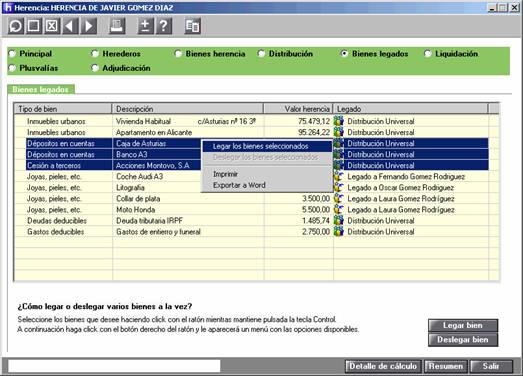Select the Liquidación radio button
The height and width of the screenshot is (376, 523).
[428, 54]
